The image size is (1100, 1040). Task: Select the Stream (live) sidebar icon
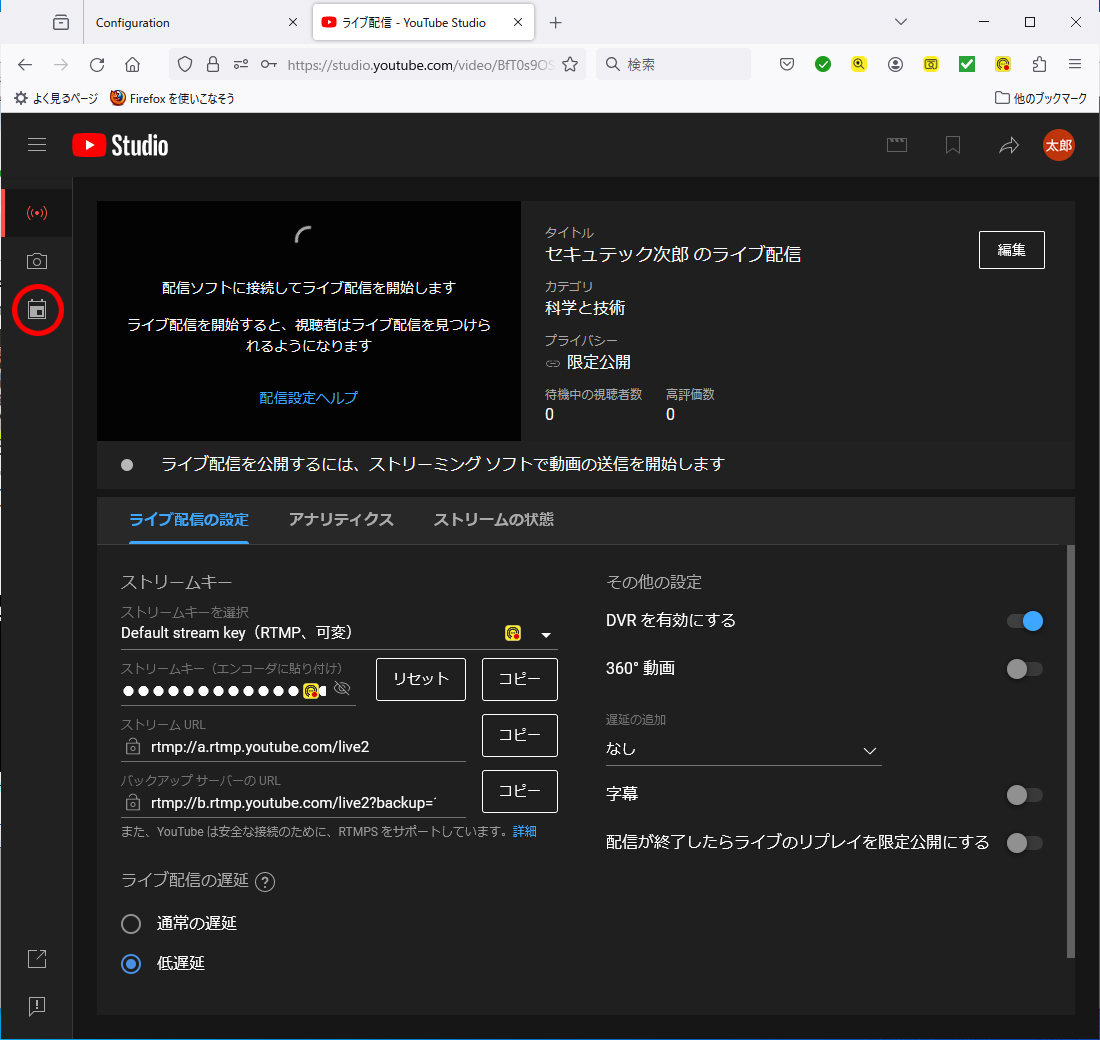pos(36,213)
